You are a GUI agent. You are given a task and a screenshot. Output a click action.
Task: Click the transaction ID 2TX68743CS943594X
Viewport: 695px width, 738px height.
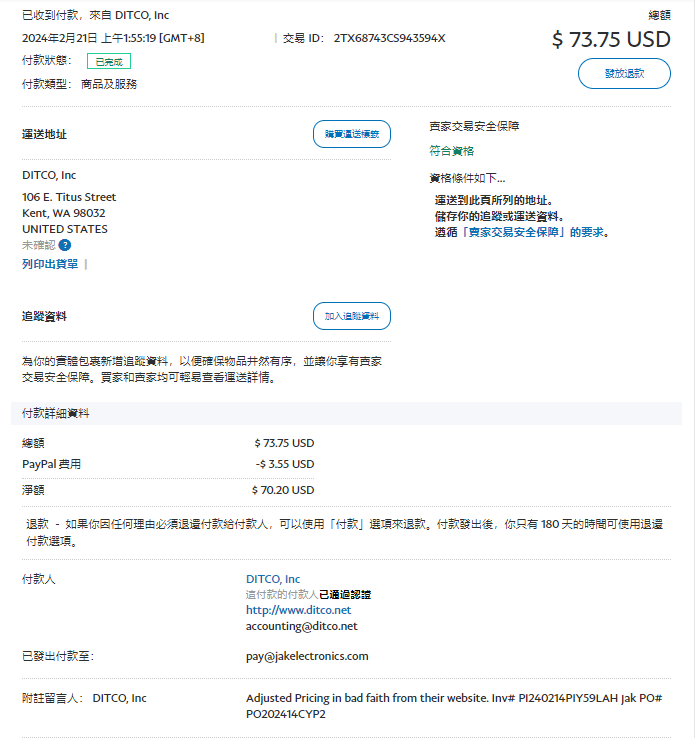389,38
